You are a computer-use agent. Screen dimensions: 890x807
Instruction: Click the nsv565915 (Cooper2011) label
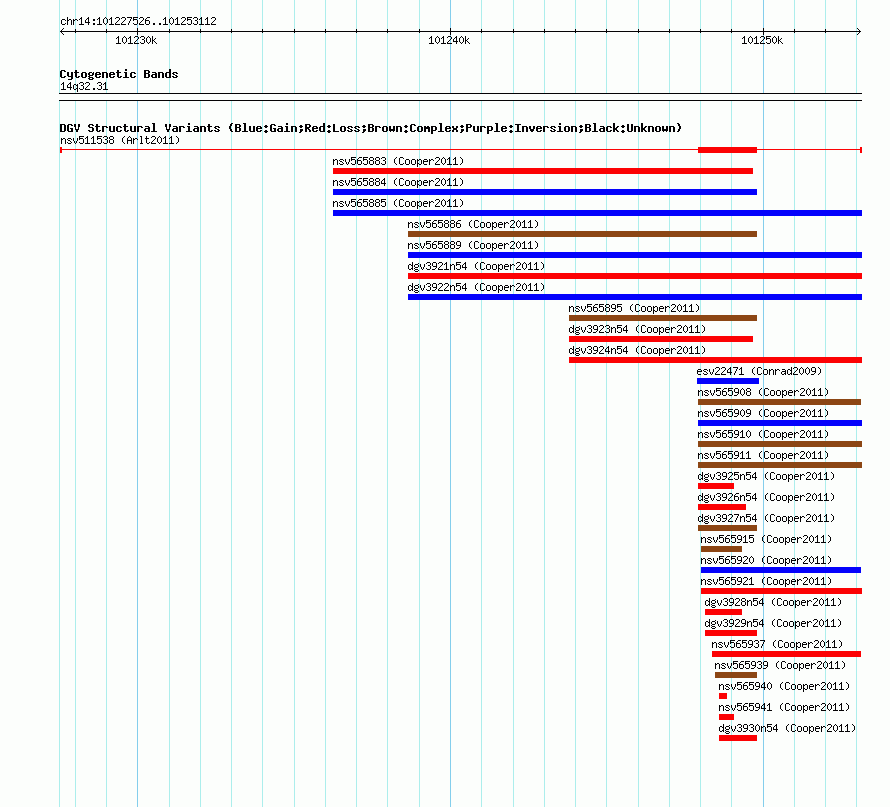[x=766, y=539]
